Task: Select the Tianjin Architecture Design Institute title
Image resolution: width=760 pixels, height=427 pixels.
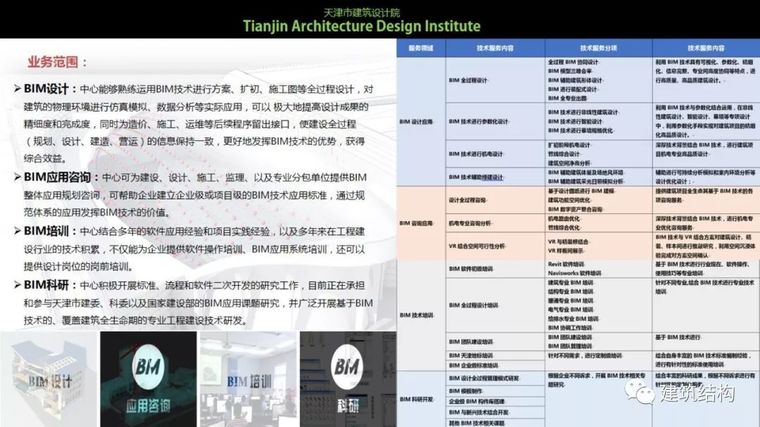Action: [362, 26]
